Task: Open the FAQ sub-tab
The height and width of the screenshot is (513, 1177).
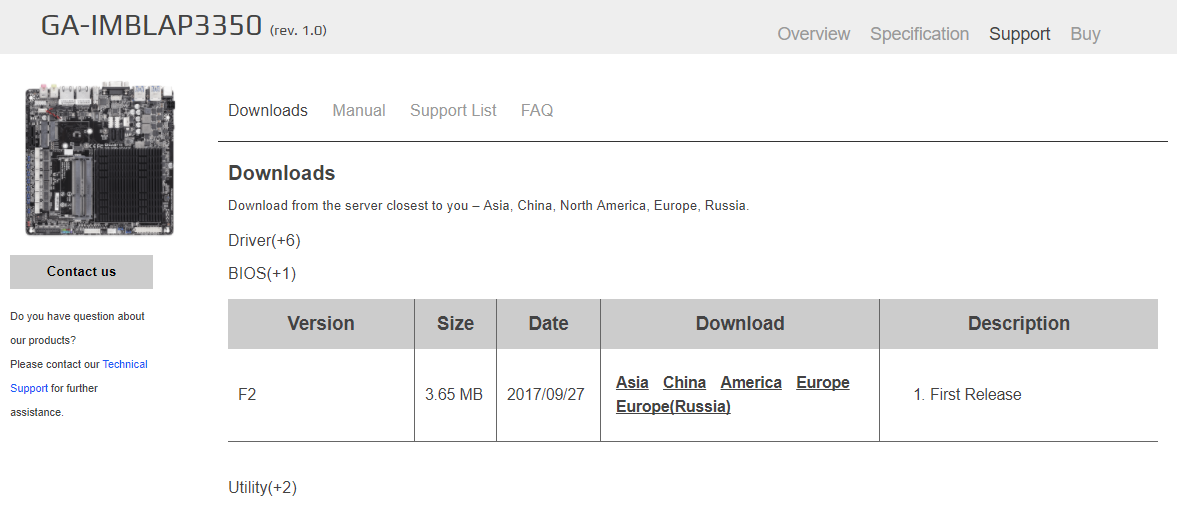Action: pos(537,110)
